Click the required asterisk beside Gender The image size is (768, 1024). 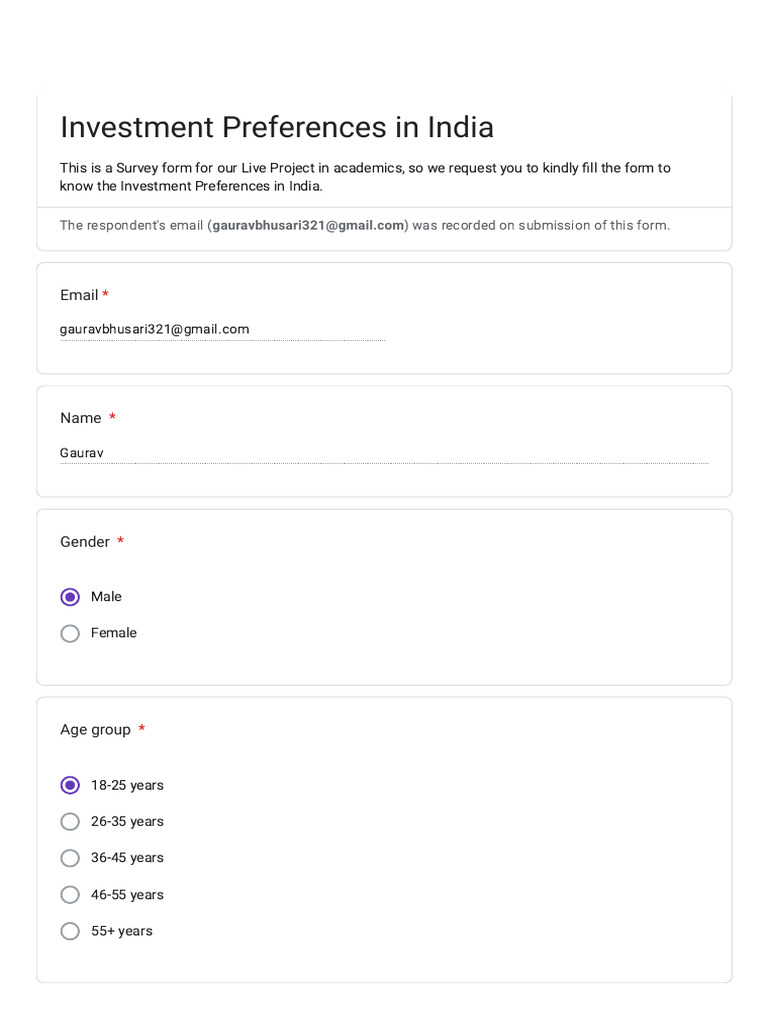tap(120, 542)
